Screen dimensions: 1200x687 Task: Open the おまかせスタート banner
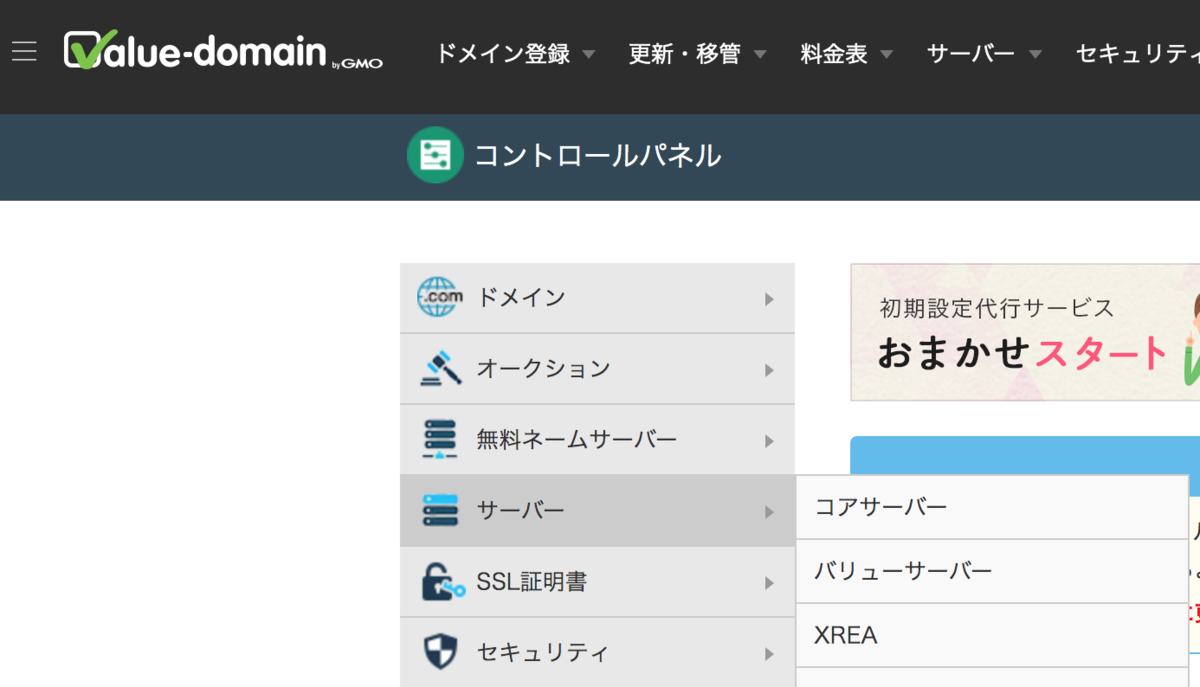[1025, 332]
